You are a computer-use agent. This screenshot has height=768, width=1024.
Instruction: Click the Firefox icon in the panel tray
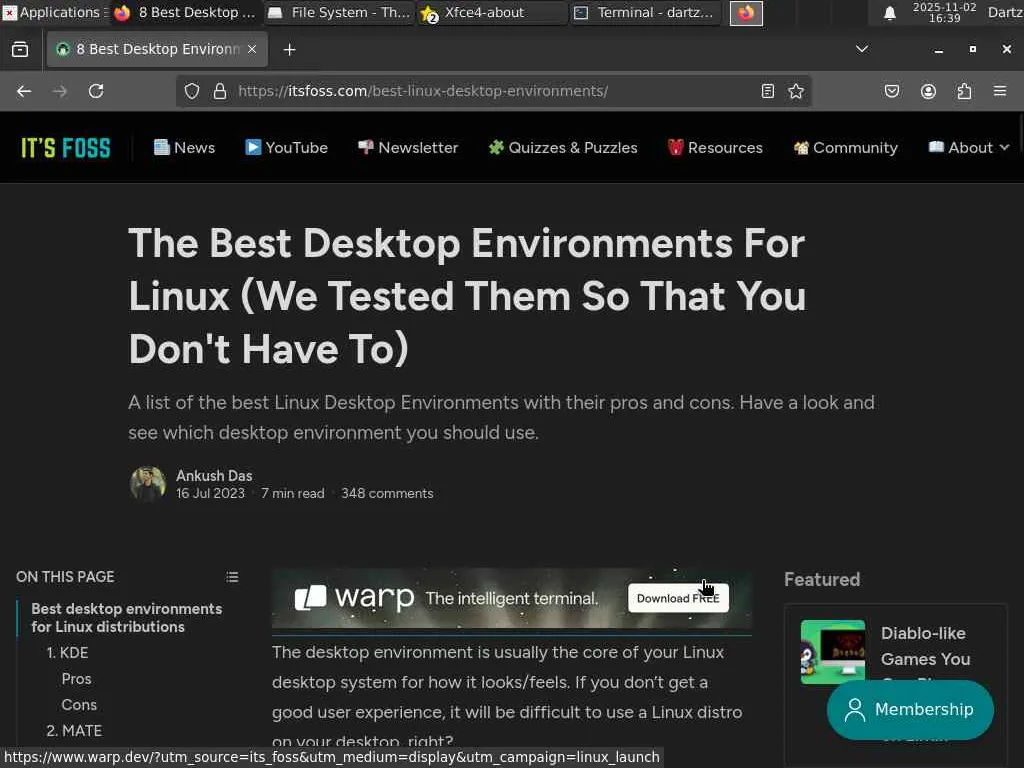click(746, 13)
